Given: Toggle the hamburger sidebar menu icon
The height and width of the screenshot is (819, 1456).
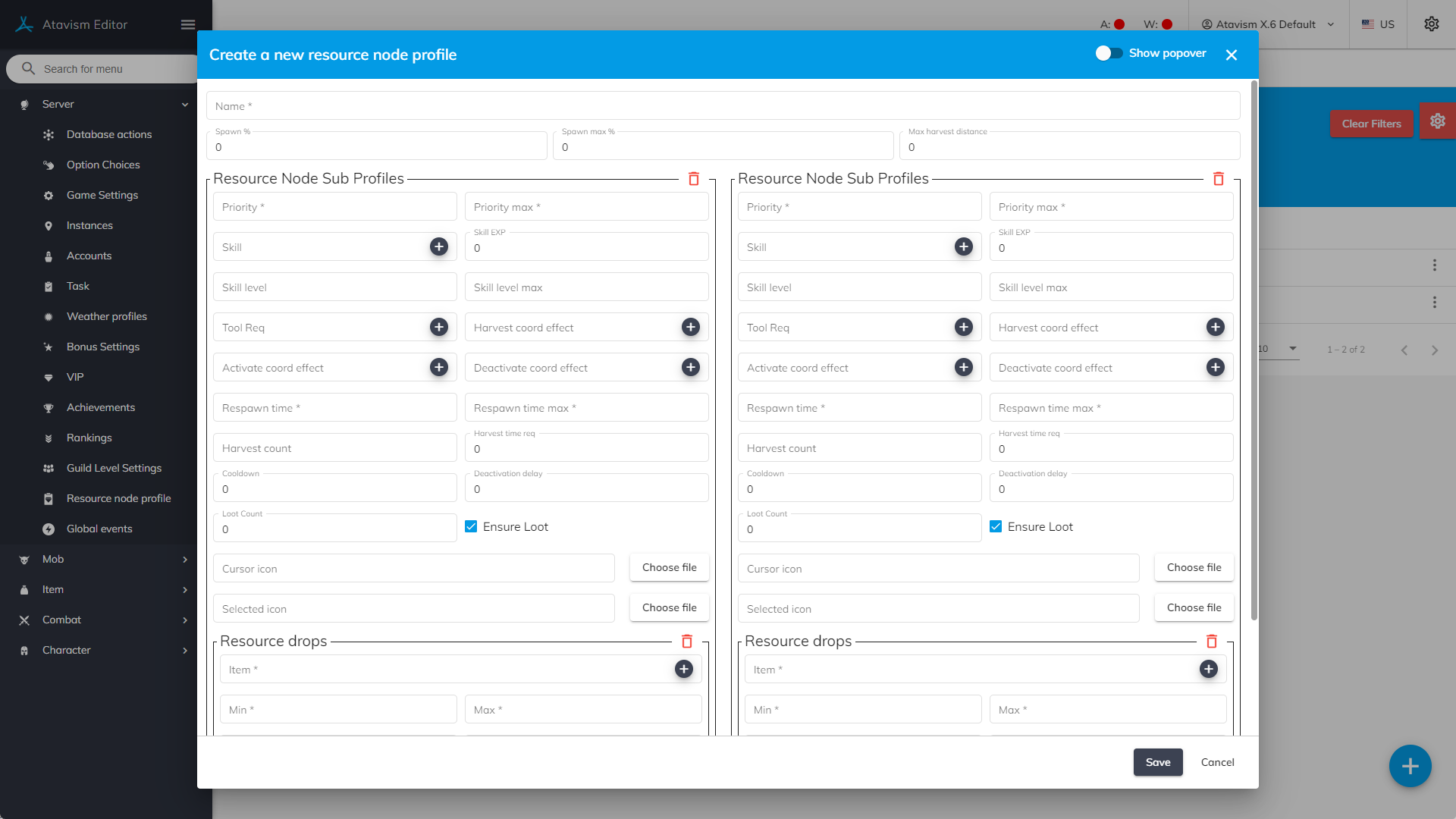Looking at the screenshot, I should coord(188,24).
